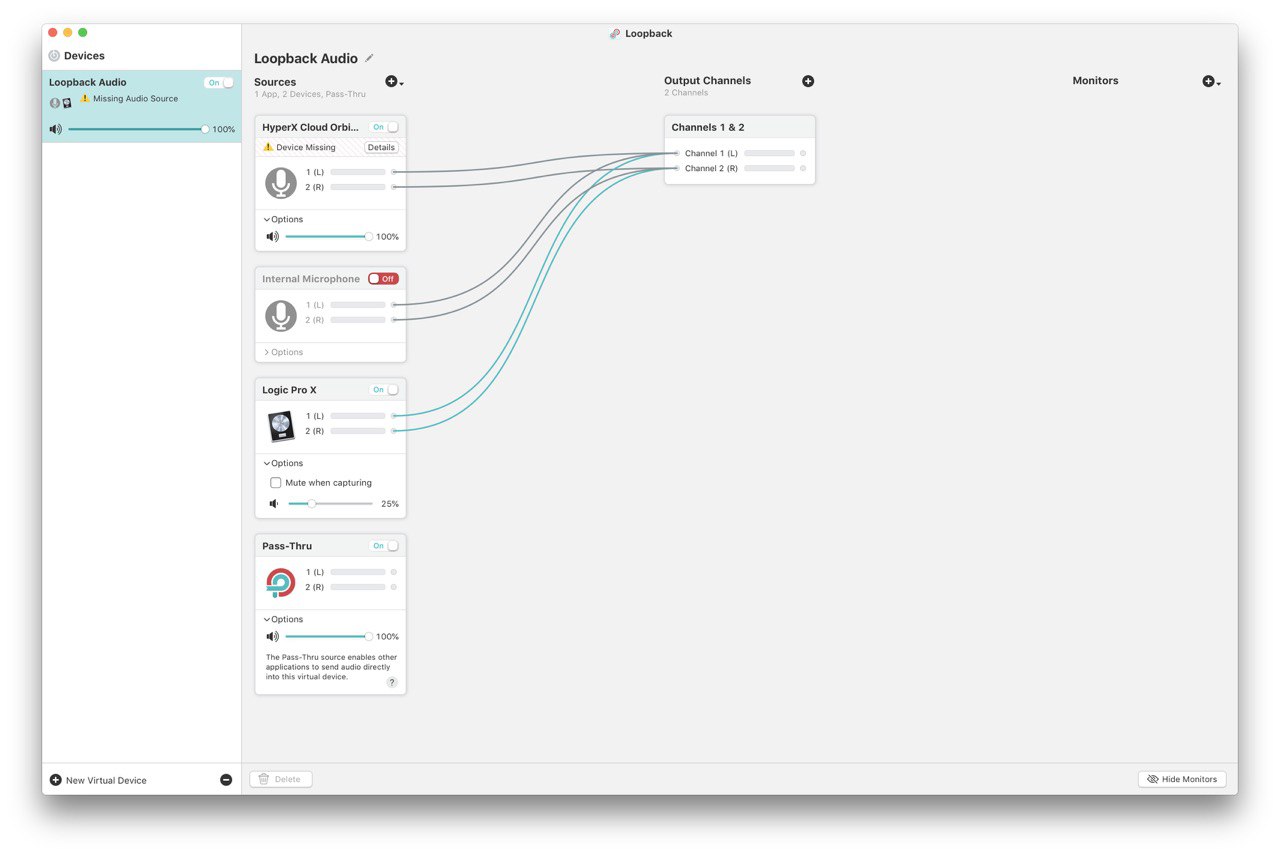Screen dimensions: 1280x855
Task: Click the Missing Audio Source warning in sidebar
Action: tap(129, 99)
